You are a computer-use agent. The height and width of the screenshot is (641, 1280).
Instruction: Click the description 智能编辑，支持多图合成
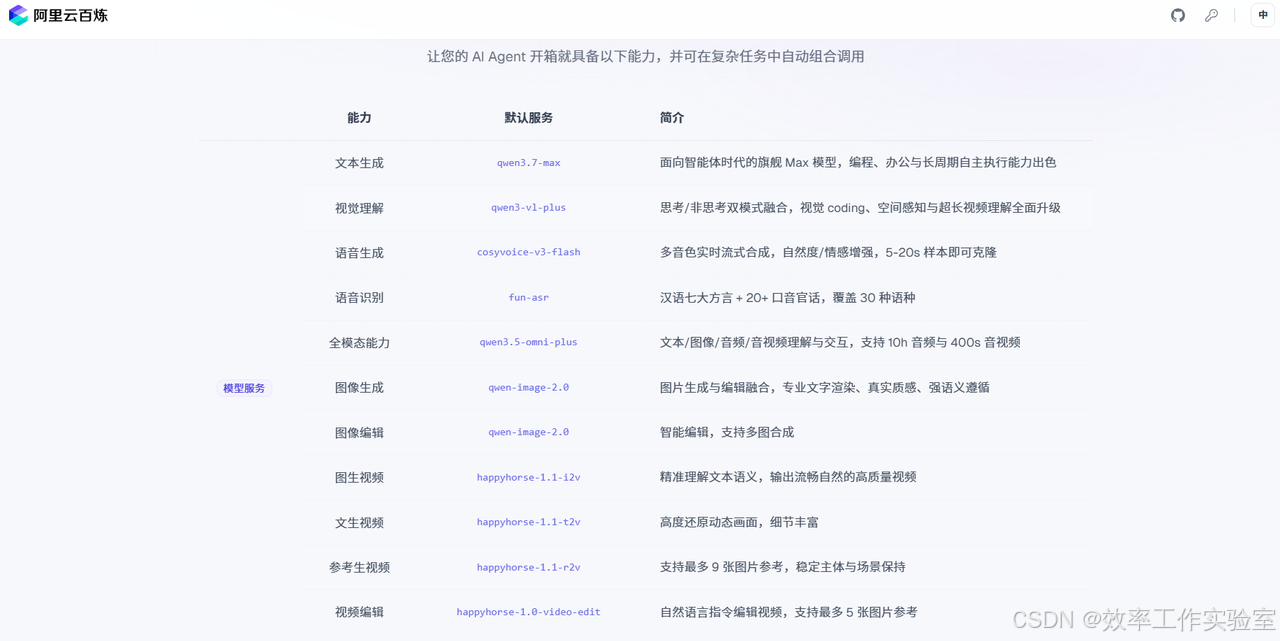(x=727, y=432)
